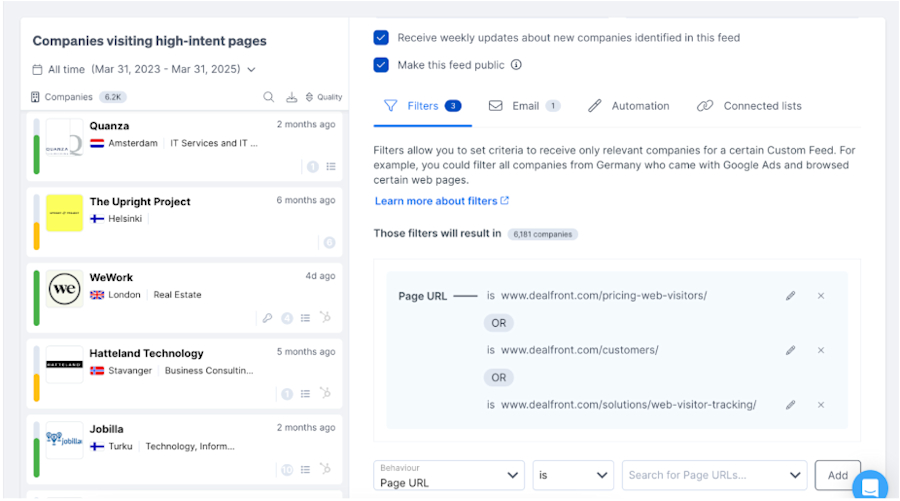Open the Quanza company card
900x501 pixels.
coord(184,146)
